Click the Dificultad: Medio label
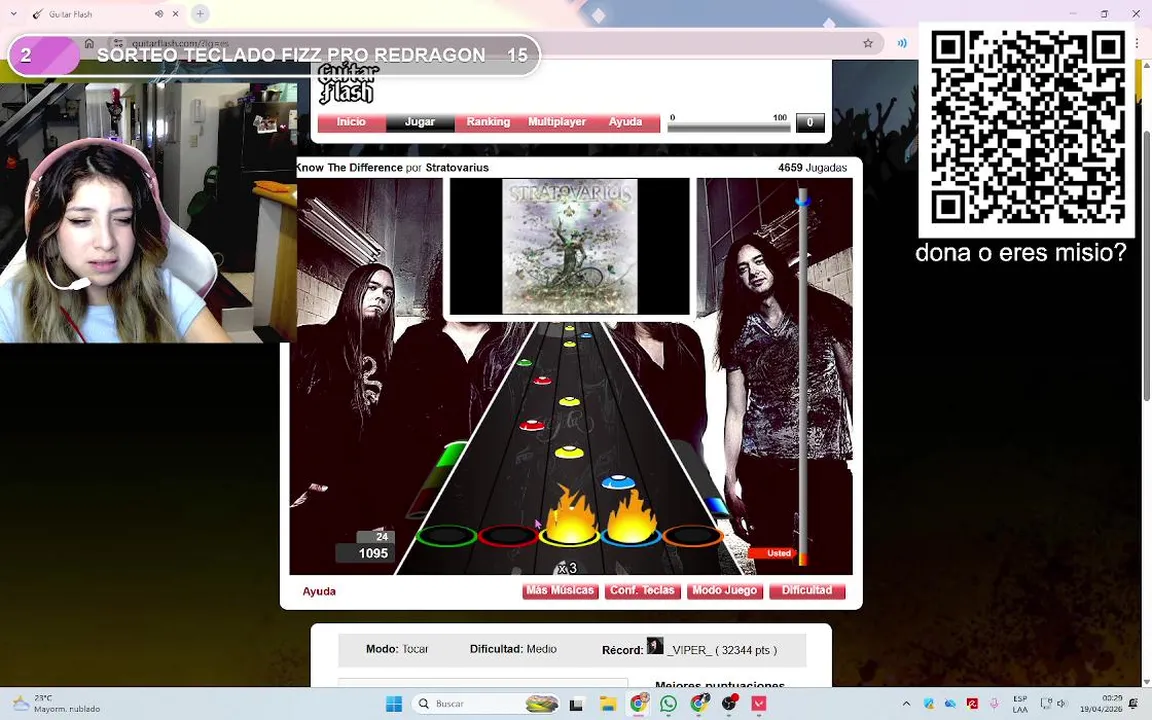The width and height of the screenshot is (1152, 720). [513, 649]
